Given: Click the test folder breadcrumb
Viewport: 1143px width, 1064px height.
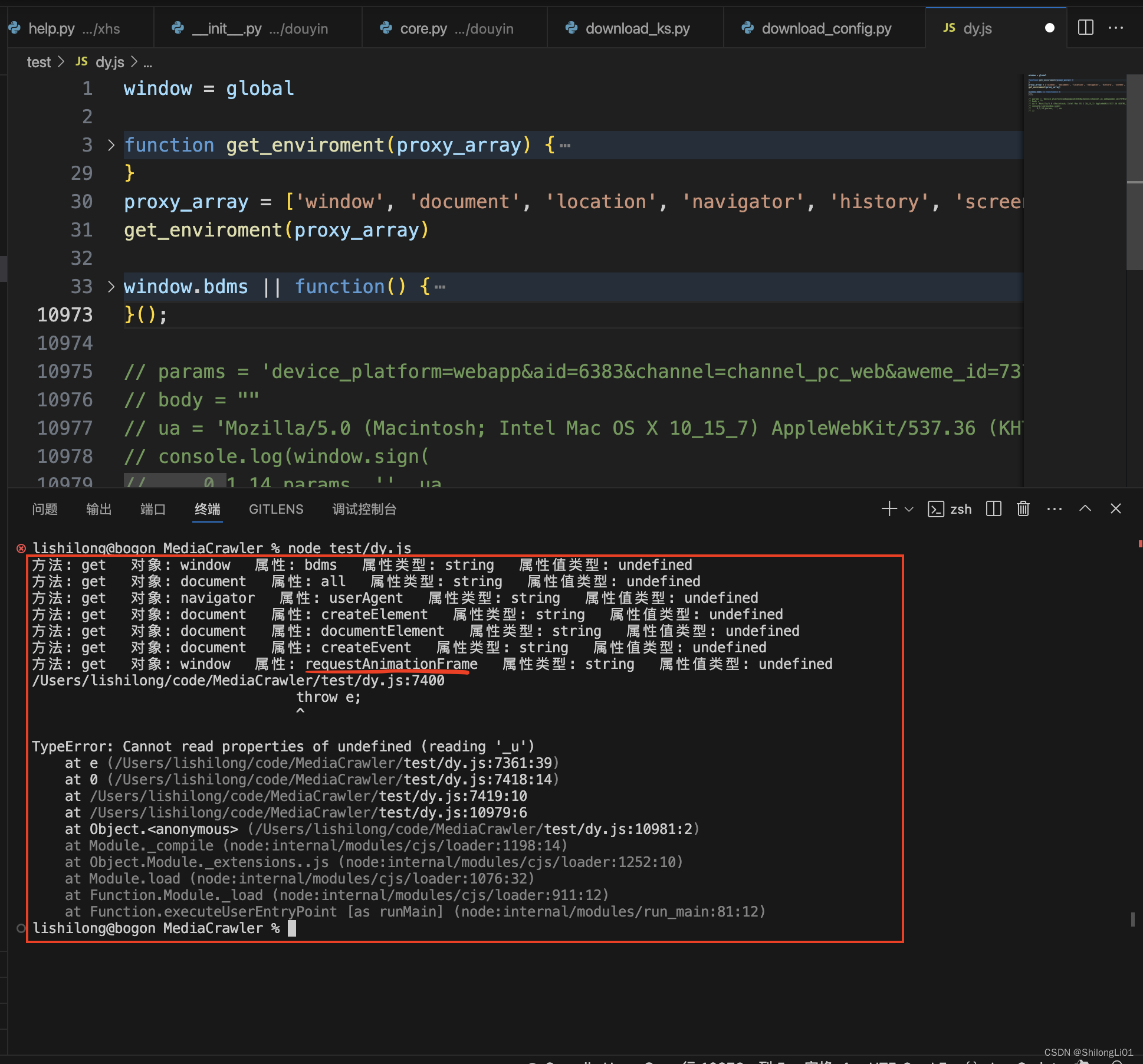Looking at the screenshot, I should 39,62.
